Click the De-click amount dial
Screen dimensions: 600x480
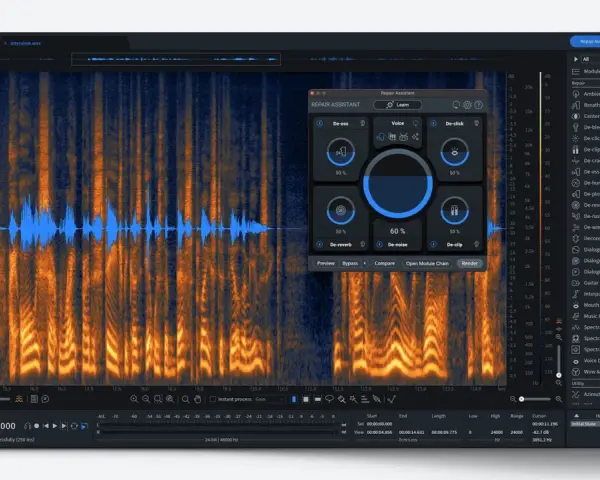coord(455,152)
